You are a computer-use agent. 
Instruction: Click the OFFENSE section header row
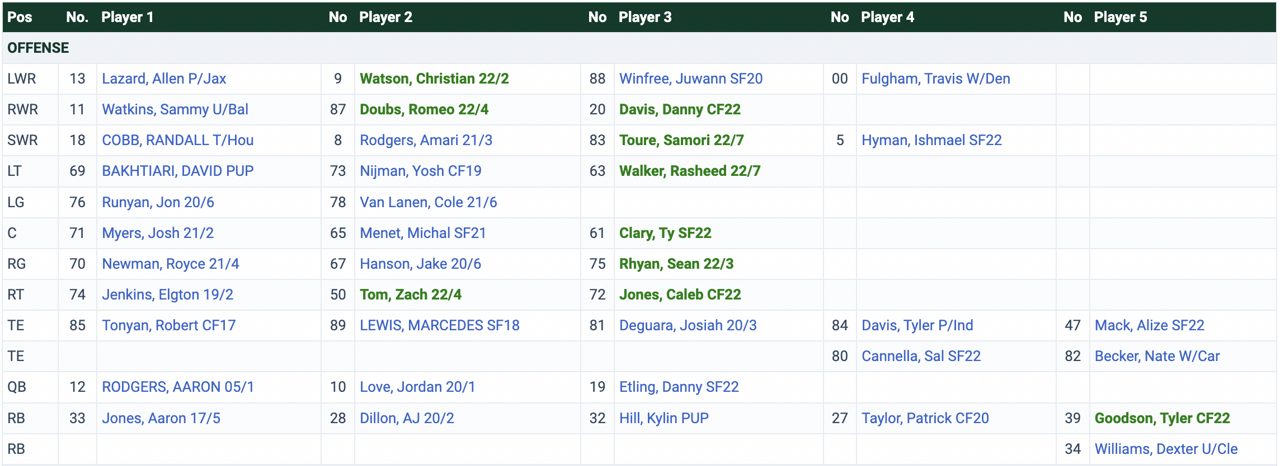[x=38, y=48]
